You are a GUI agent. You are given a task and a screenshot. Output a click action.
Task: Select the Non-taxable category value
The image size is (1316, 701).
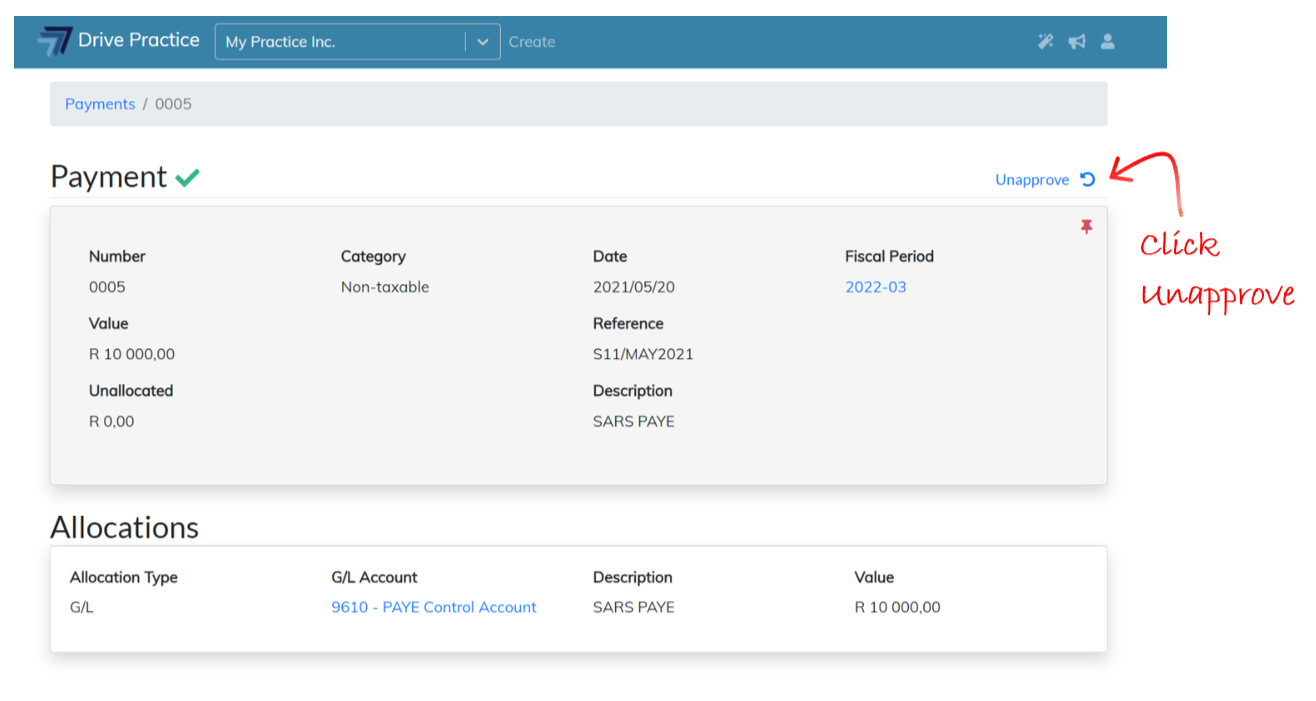coord(385,287)
